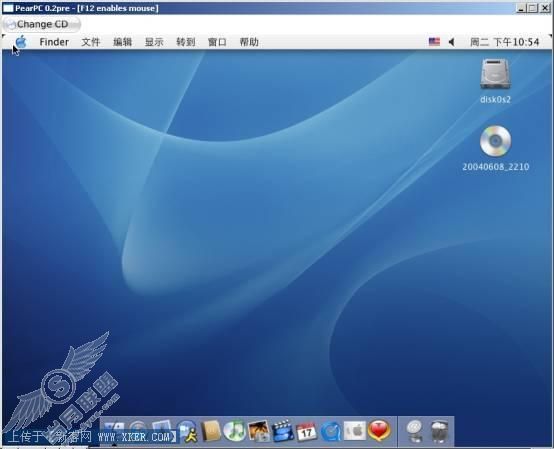
Task: Open the 文件 menu
Action: tap(91, 42)
